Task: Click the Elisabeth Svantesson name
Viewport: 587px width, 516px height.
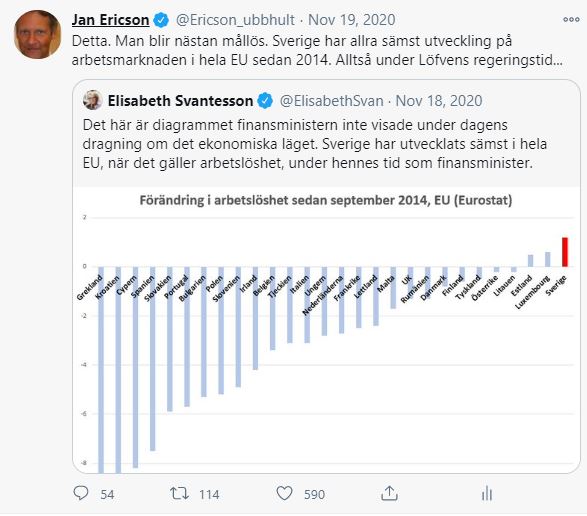Action: click(180, 101)
